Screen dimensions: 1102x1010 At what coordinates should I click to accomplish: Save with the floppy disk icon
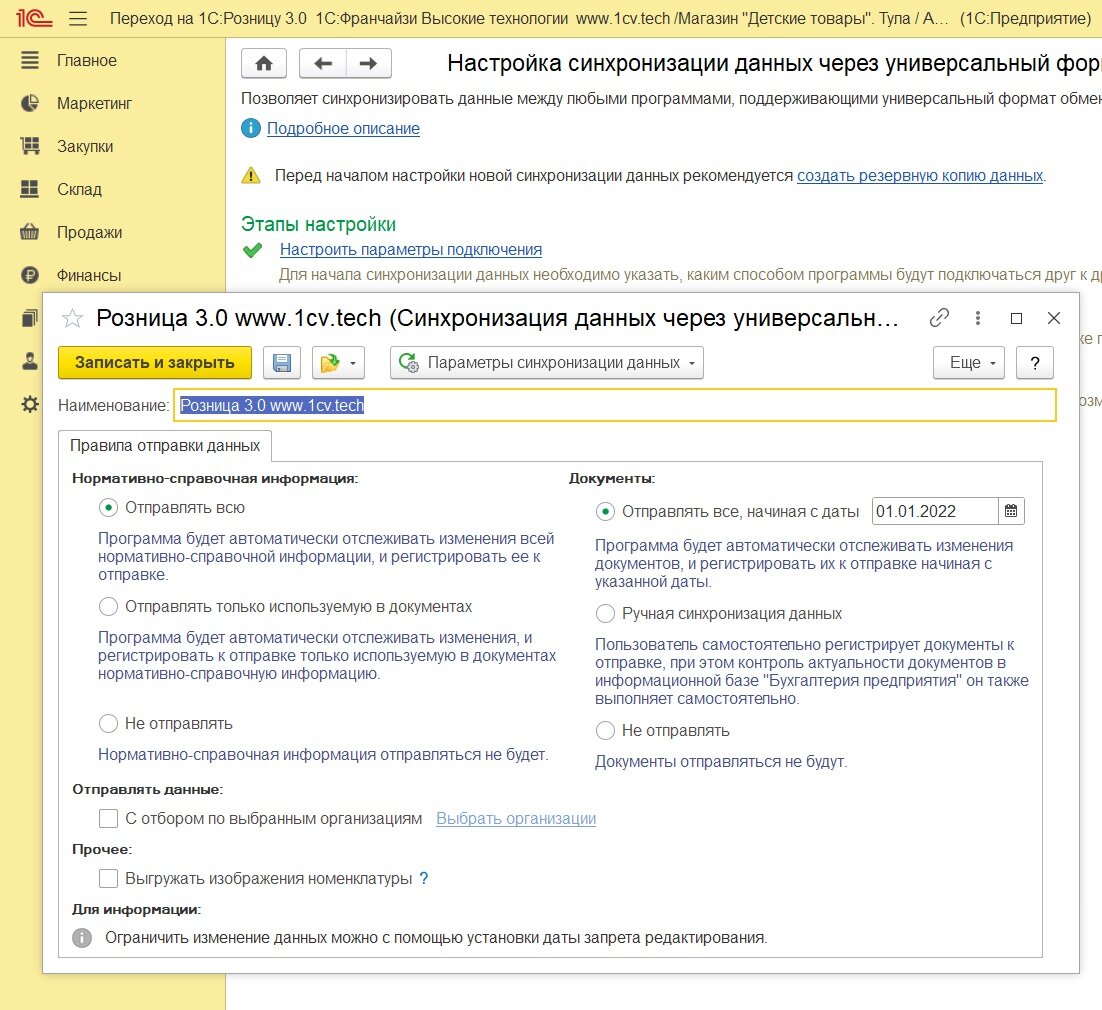coord(282,363)
